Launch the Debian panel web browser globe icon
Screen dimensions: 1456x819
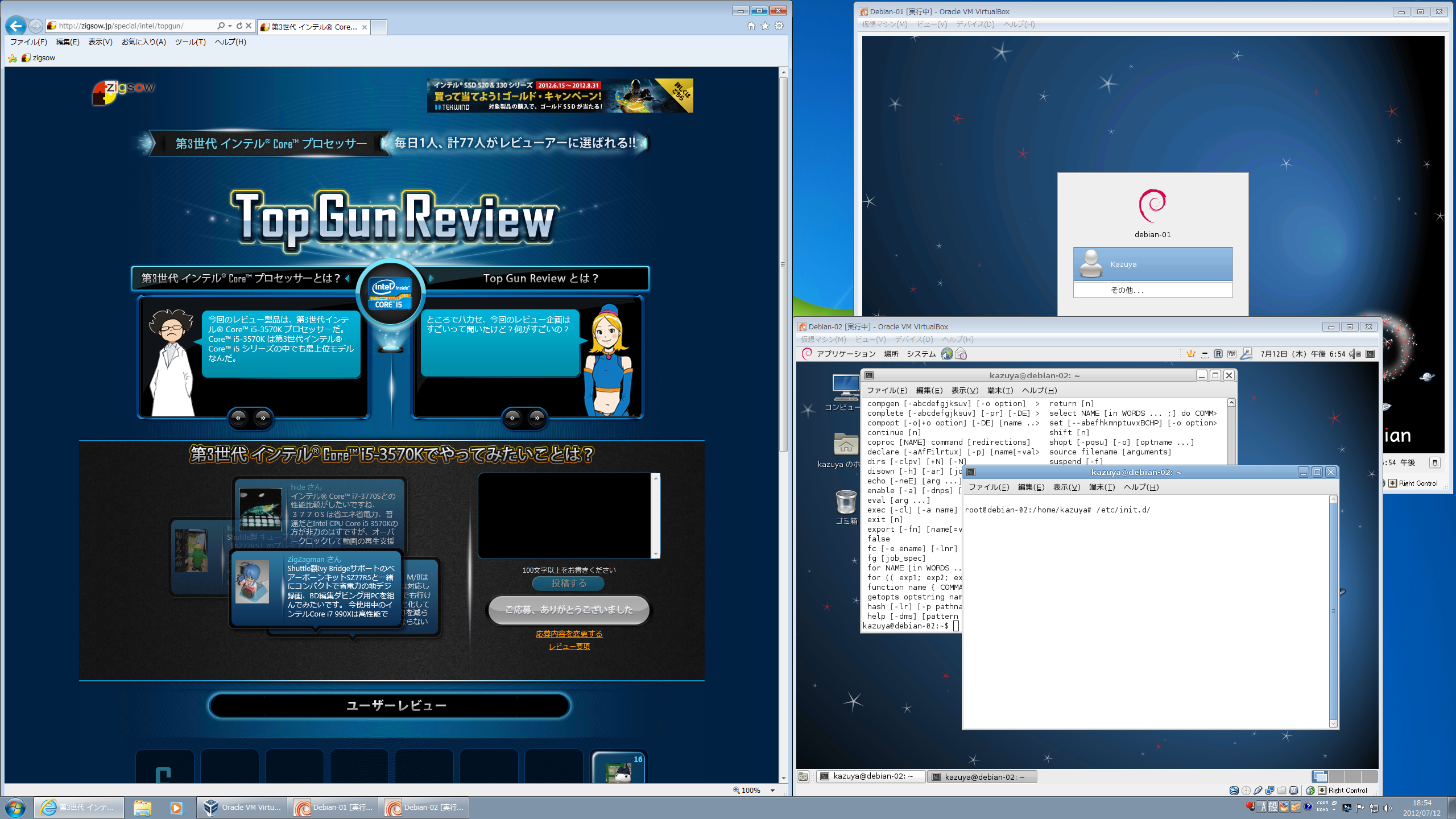point(946,354)
